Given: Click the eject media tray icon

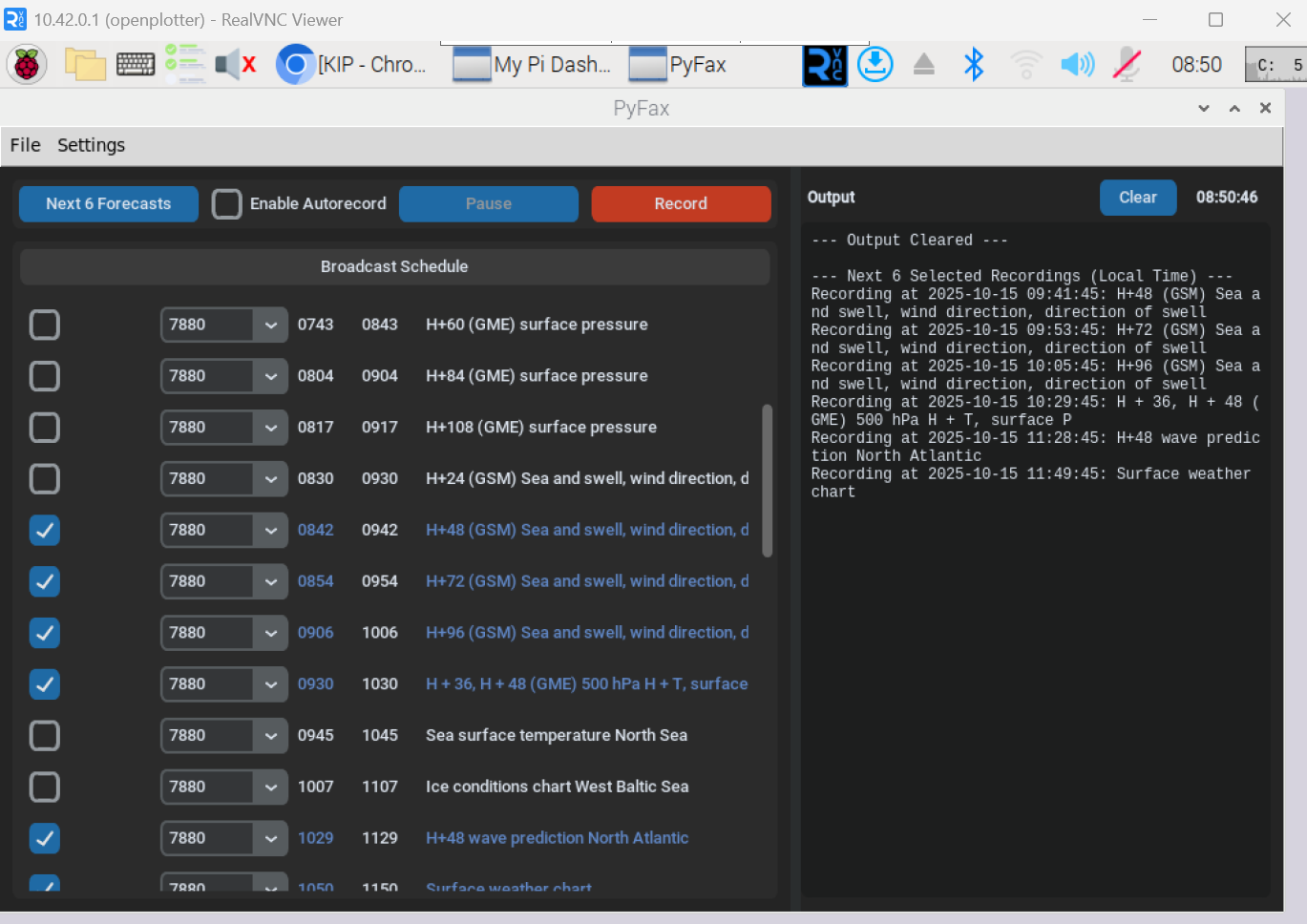Looking at the screenshot, I should (924, 65).
